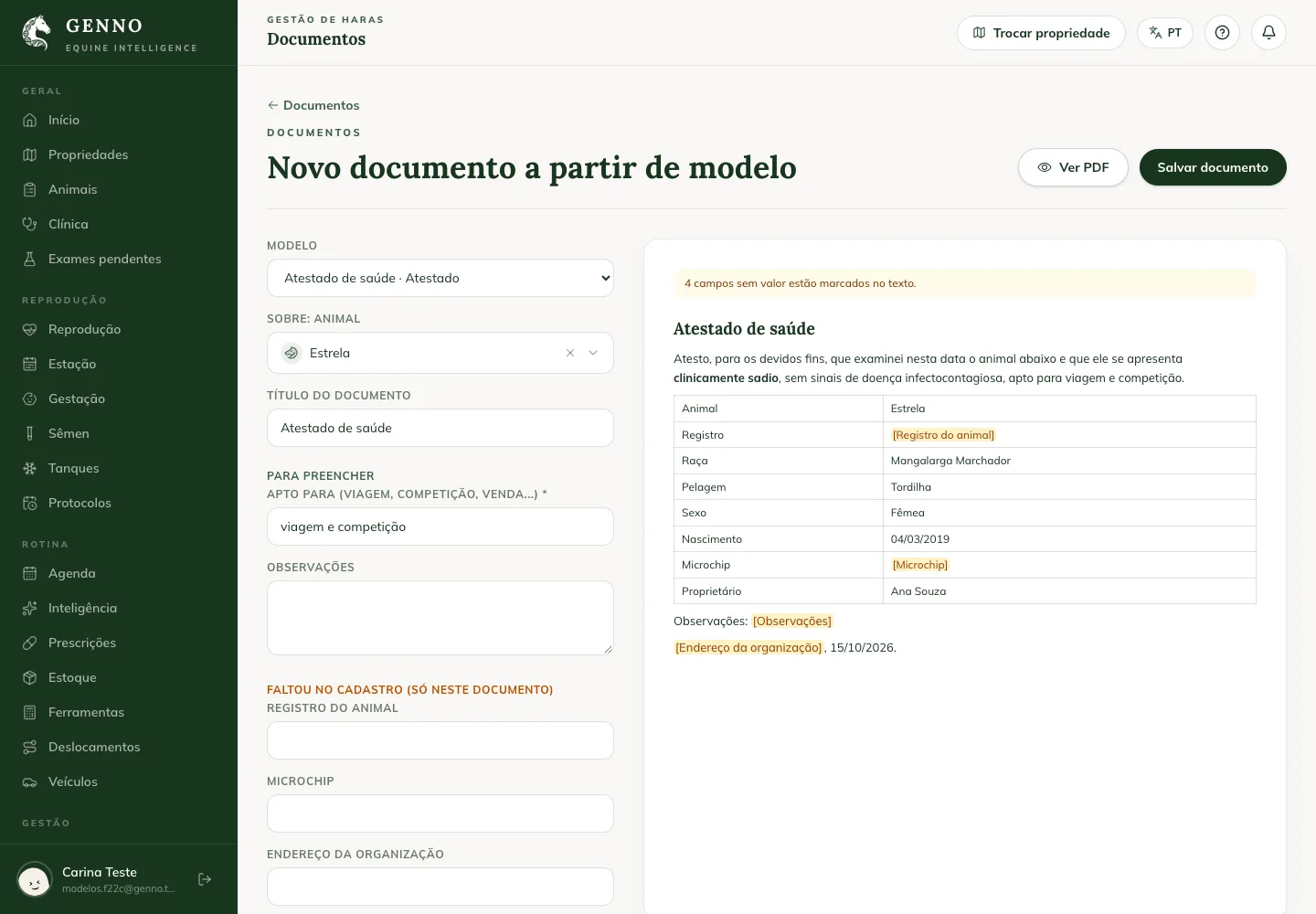Click the Sêmen test tube icon
Image resolution: width=1316 pixels, height=914 pixels.
click(30, 433)
